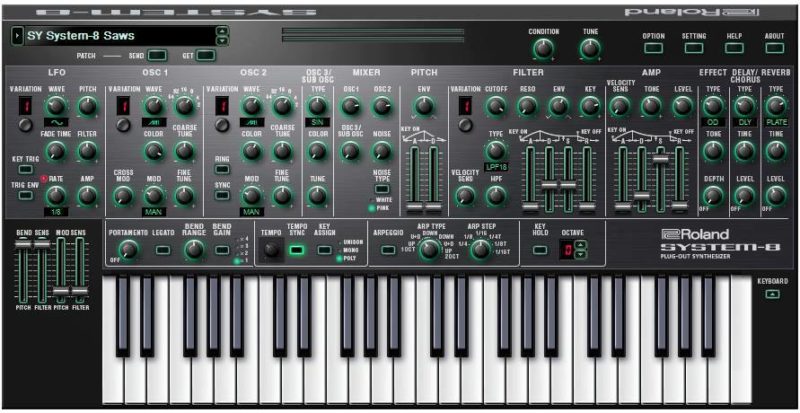This screenshot has height=413, width=800.
Task: Open the HELP menu
Action: [x=734, y=48]
